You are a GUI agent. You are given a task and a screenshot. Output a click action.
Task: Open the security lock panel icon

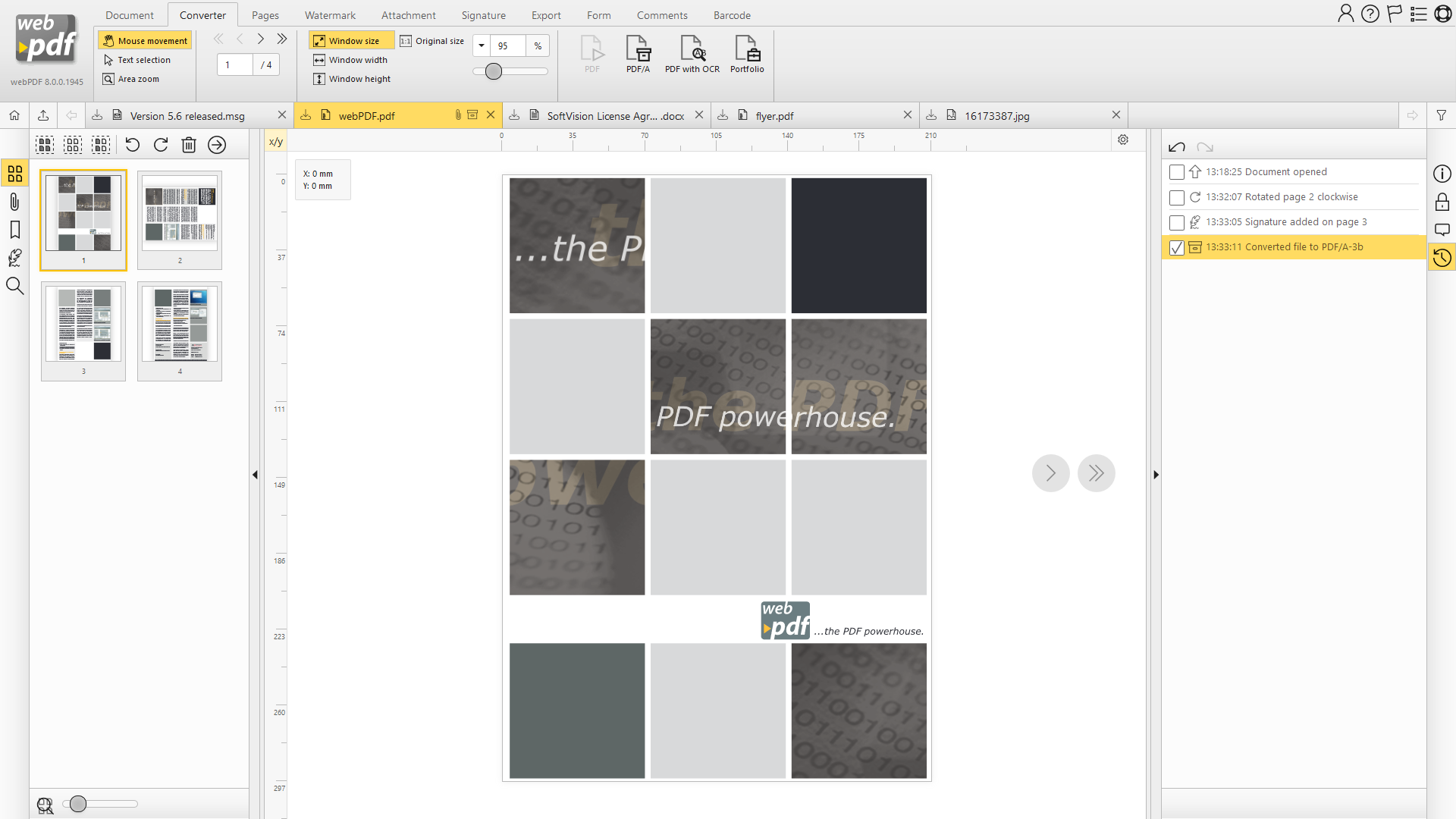point(1442,202)
